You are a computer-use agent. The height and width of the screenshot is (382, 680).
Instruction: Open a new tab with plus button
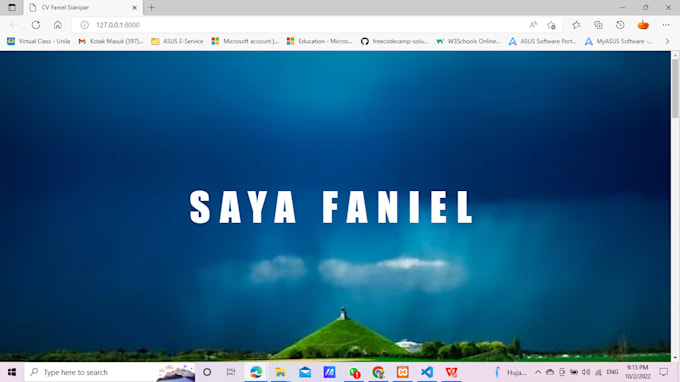151,7
